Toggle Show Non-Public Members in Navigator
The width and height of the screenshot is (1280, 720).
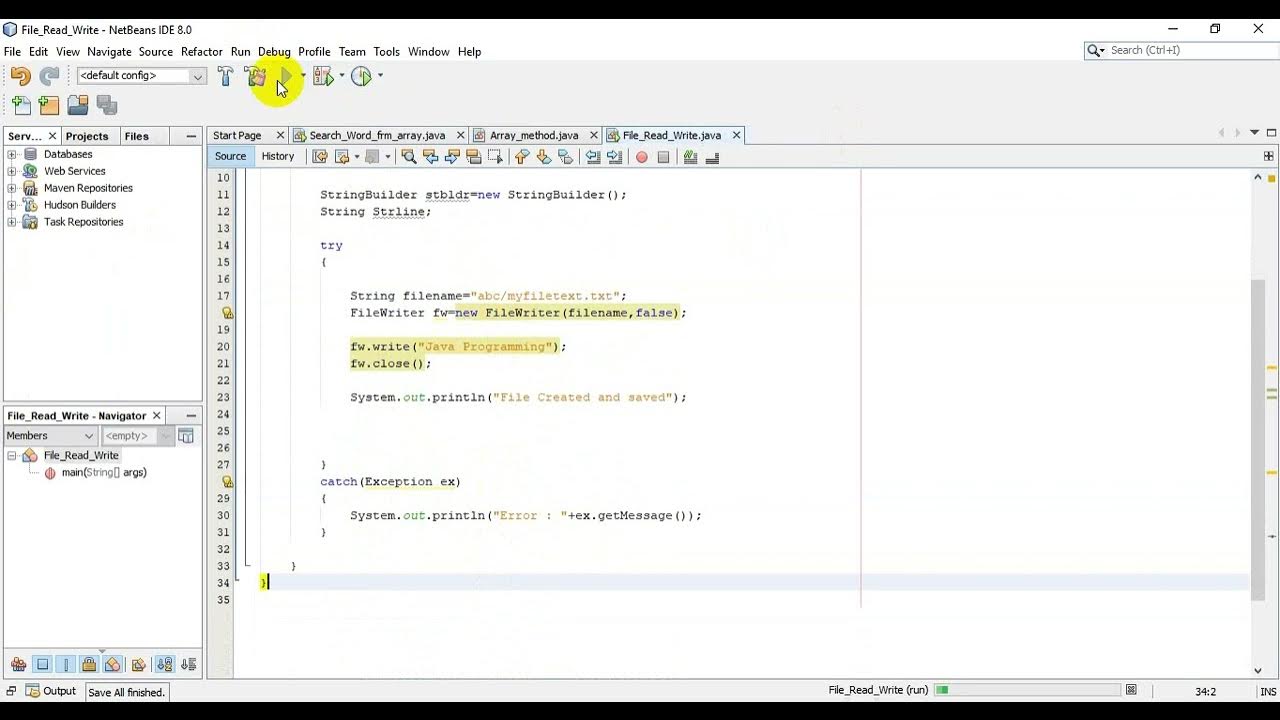pos(89,664)
